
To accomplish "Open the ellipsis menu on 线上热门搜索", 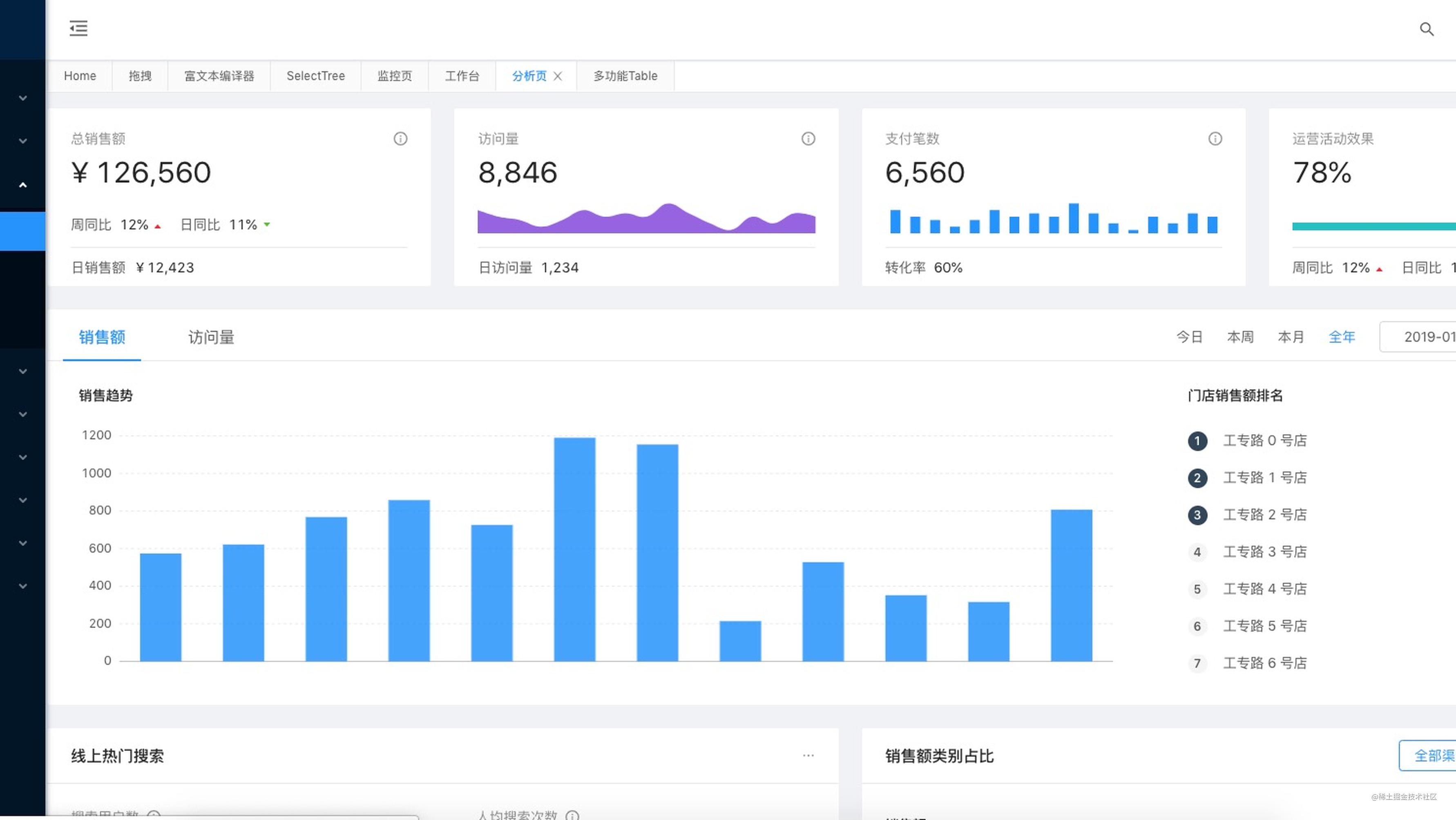I will [x=808, y=755].
